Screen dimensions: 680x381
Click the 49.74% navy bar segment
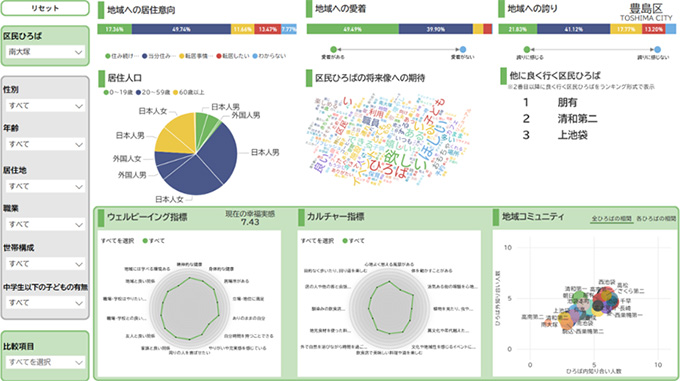click(181, 29)
